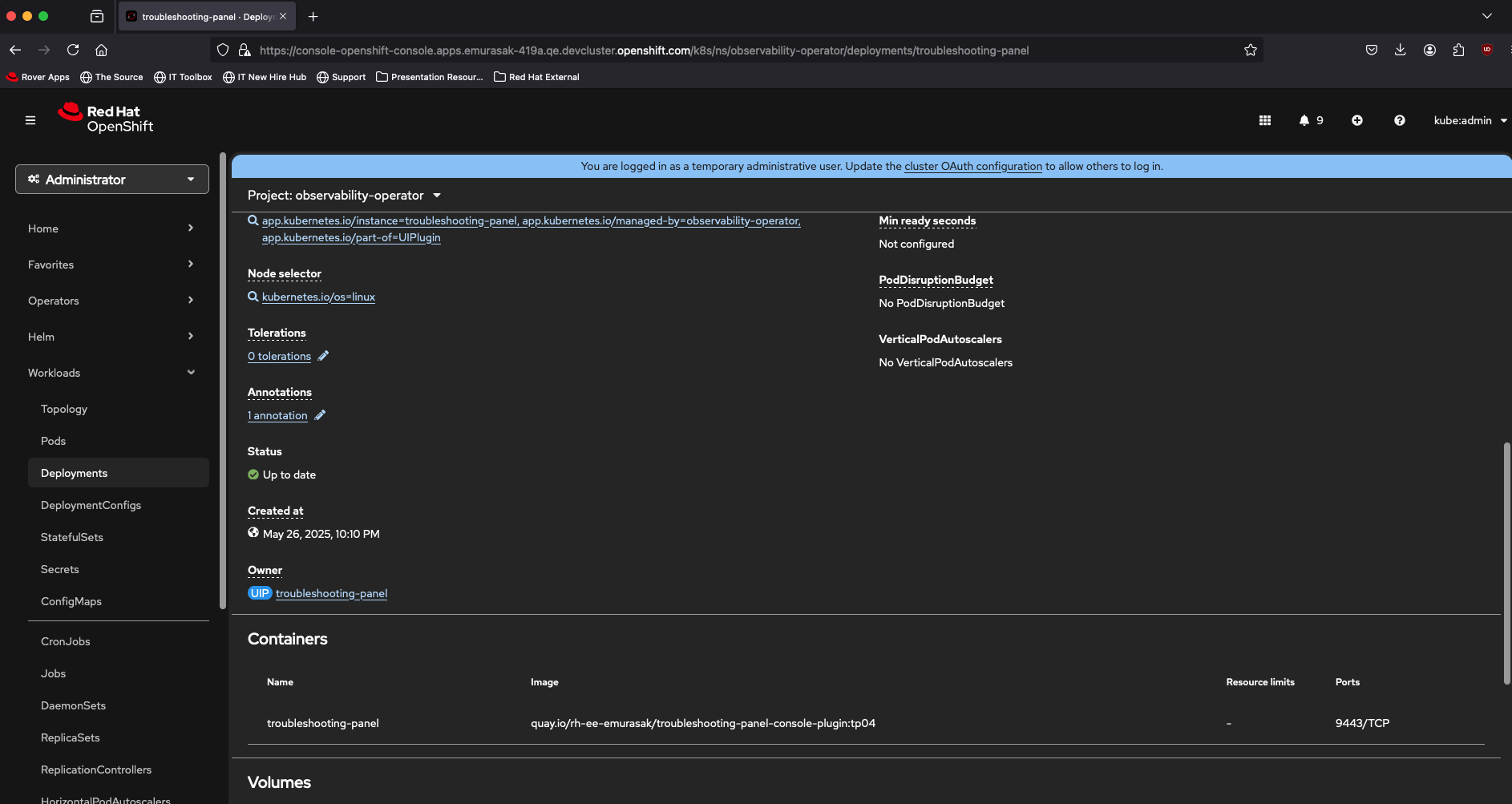
Task: Edit annotations with the pencil icon
Action: (320, 415)
